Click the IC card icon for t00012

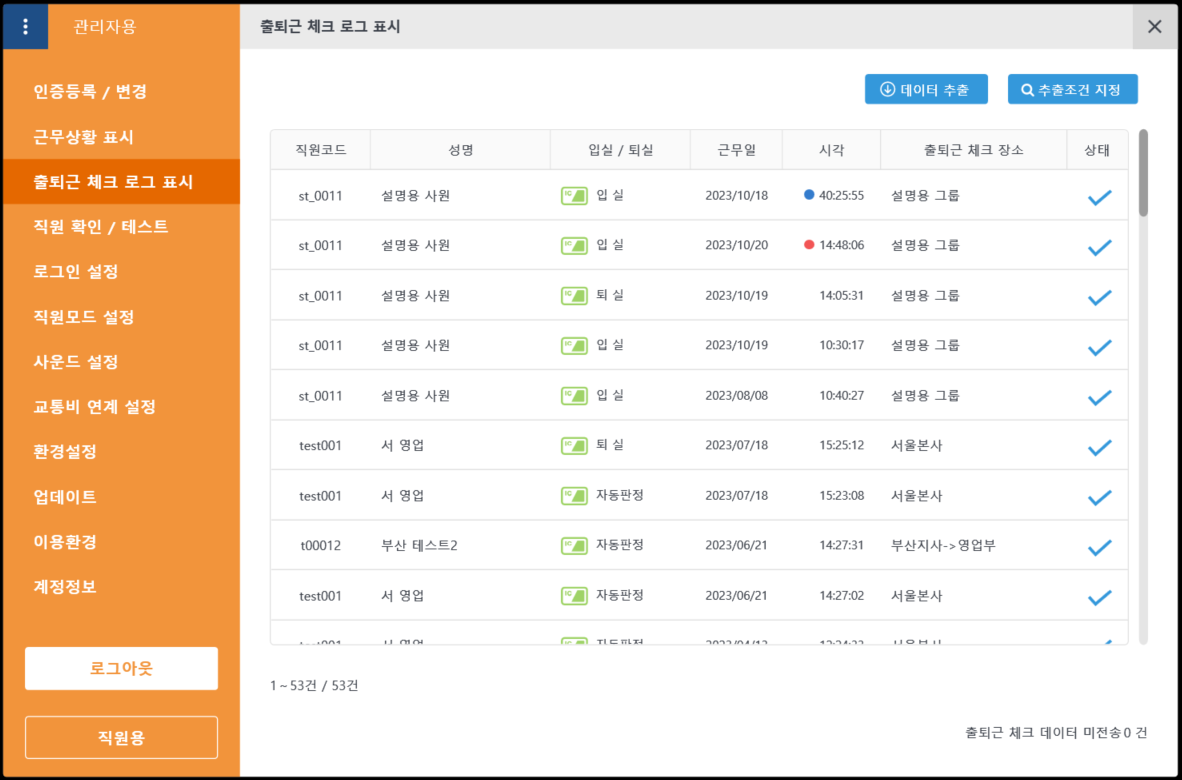574,546
